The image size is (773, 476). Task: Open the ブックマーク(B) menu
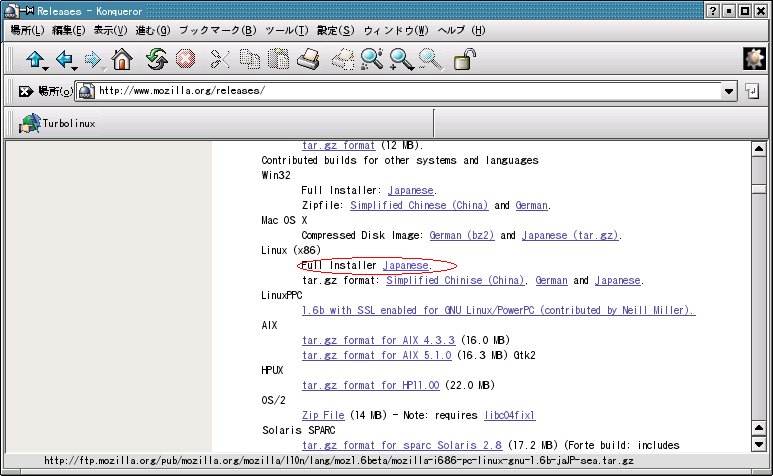pyautogui.click(x=217, y=31)
